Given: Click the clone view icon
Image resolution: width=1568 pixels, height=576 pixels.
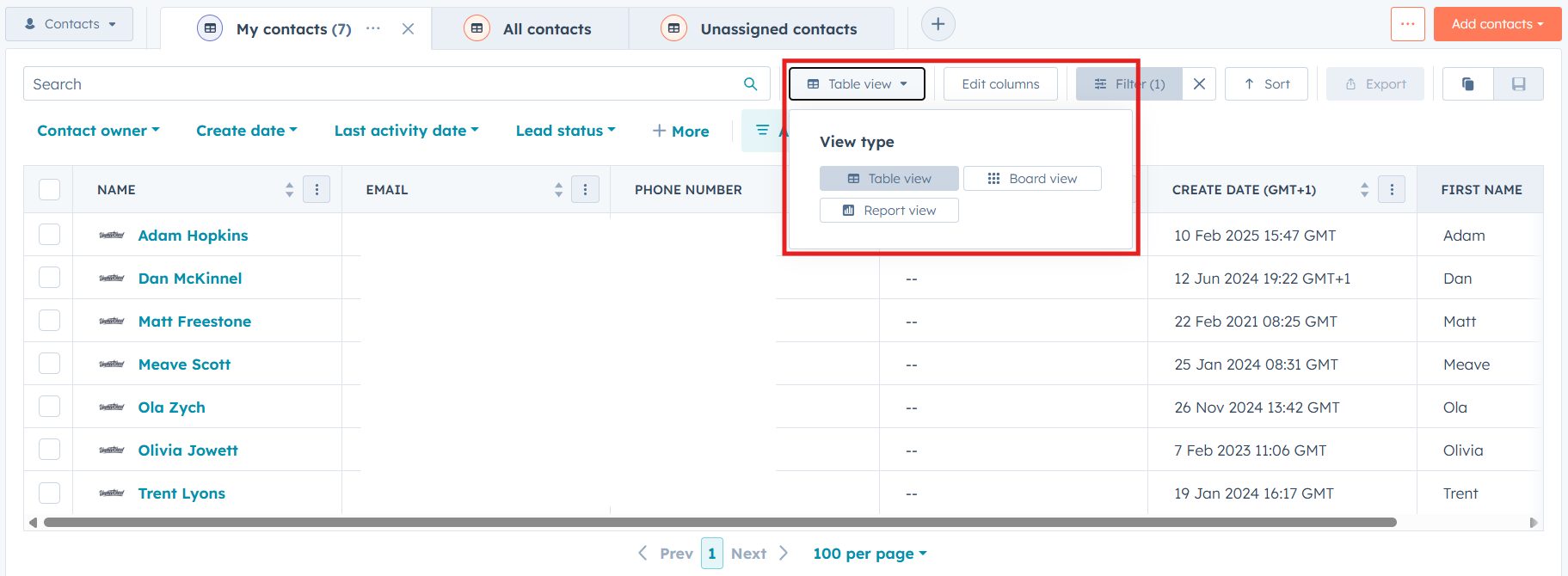Looking at the screenshot, I should (1467, 83).
